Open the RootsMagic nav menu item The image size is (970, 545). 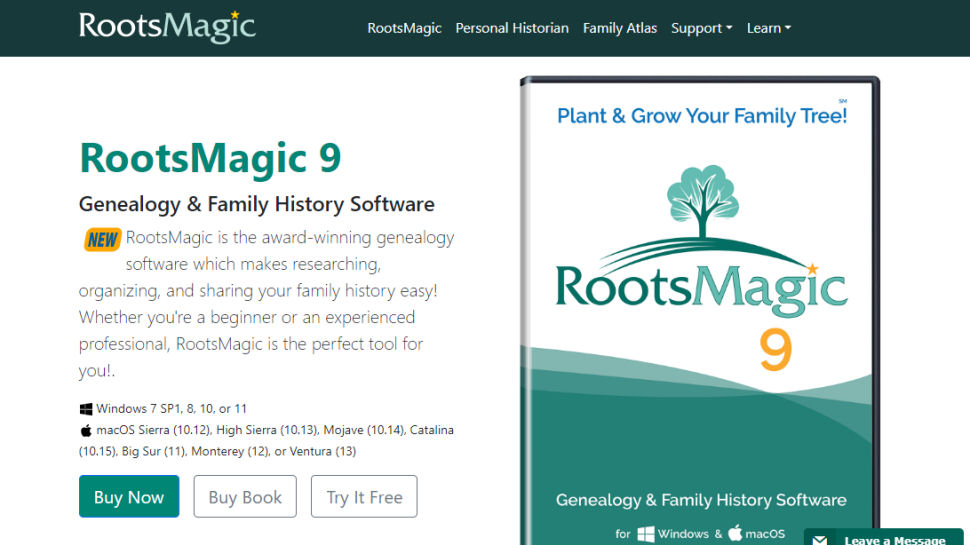click(x=405, y=28)
